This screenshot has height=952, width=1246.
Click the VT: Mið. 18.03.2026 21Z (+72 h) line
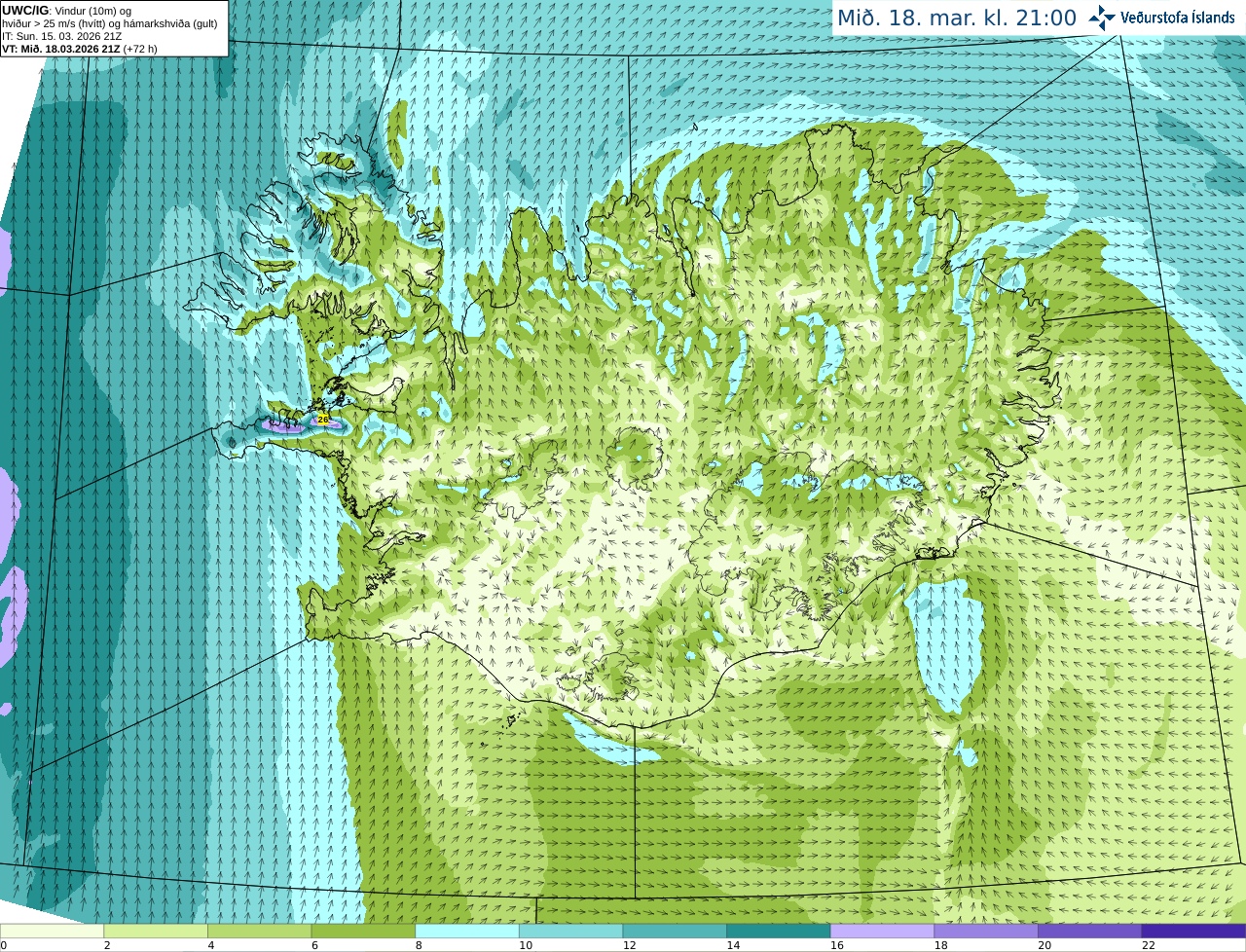[80, 49]
